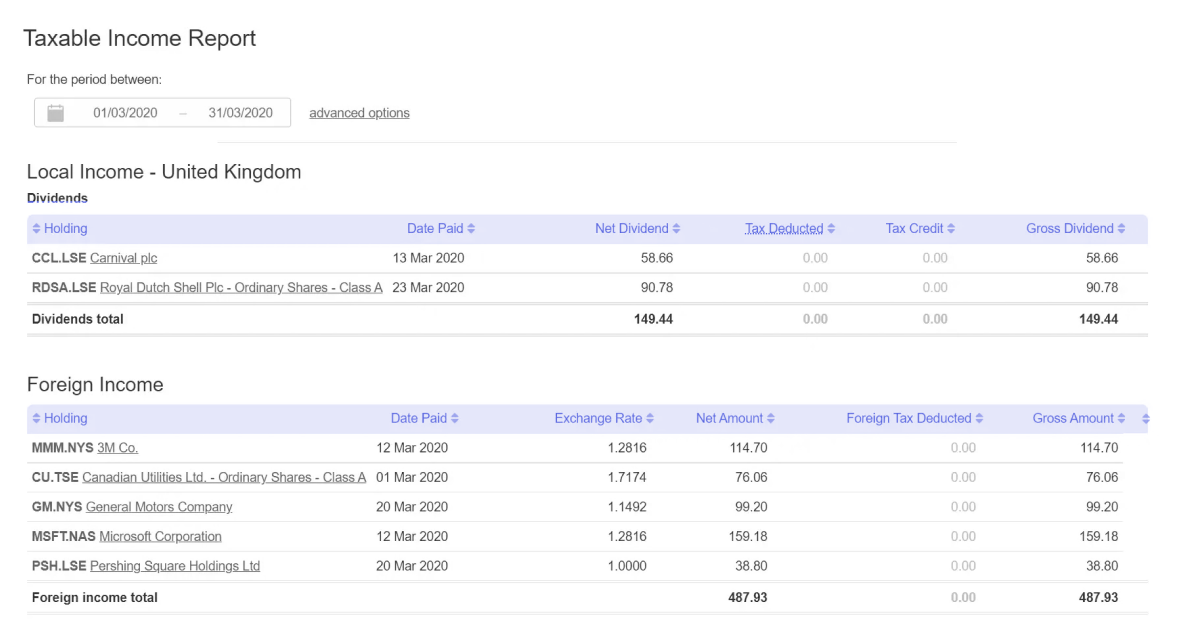The height and width of the screenshot is (644, 1183).
Task: View Canadian Utilities Ltd. holding
Action: (x=224, y=477)
